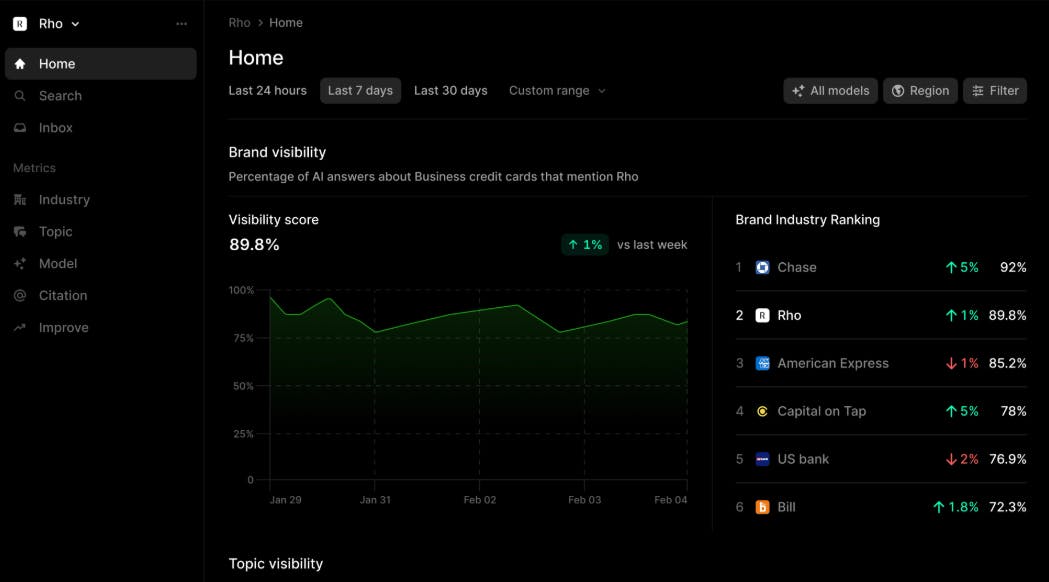Select the Last 24 hours range
This screenshot has height=582, width=1049.
click(267, 91)
